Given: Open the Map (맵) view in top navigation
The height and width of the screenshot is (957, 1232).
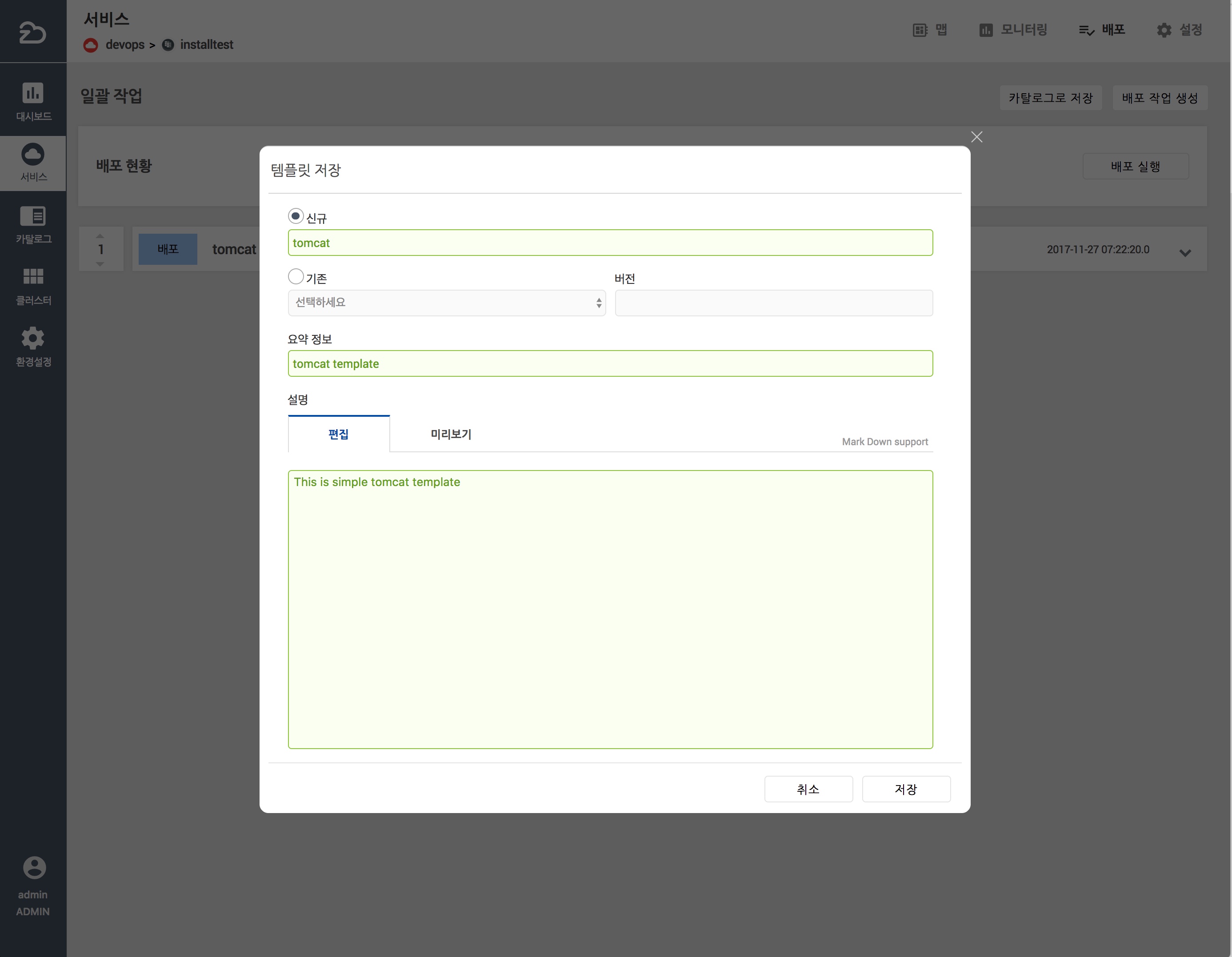Looking at the screenshot, I should click(x=930, y=30).
